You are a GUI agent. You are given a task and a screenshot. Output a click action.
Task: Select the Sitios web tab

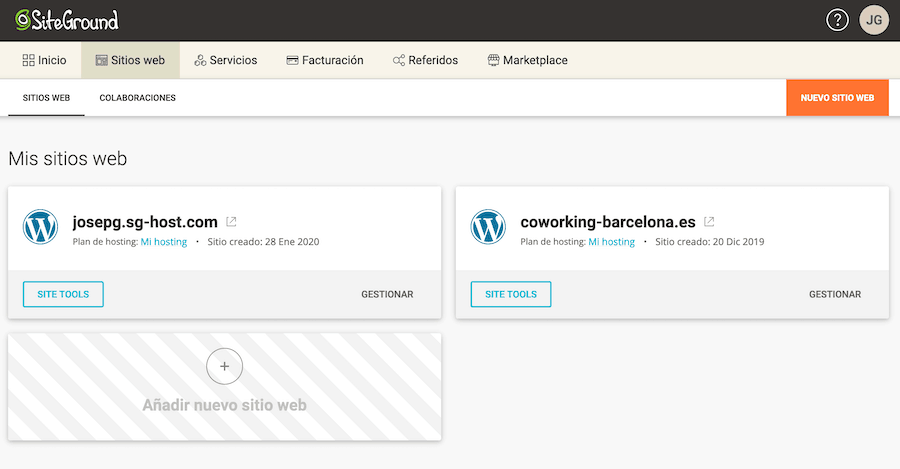tap(130, 60)
